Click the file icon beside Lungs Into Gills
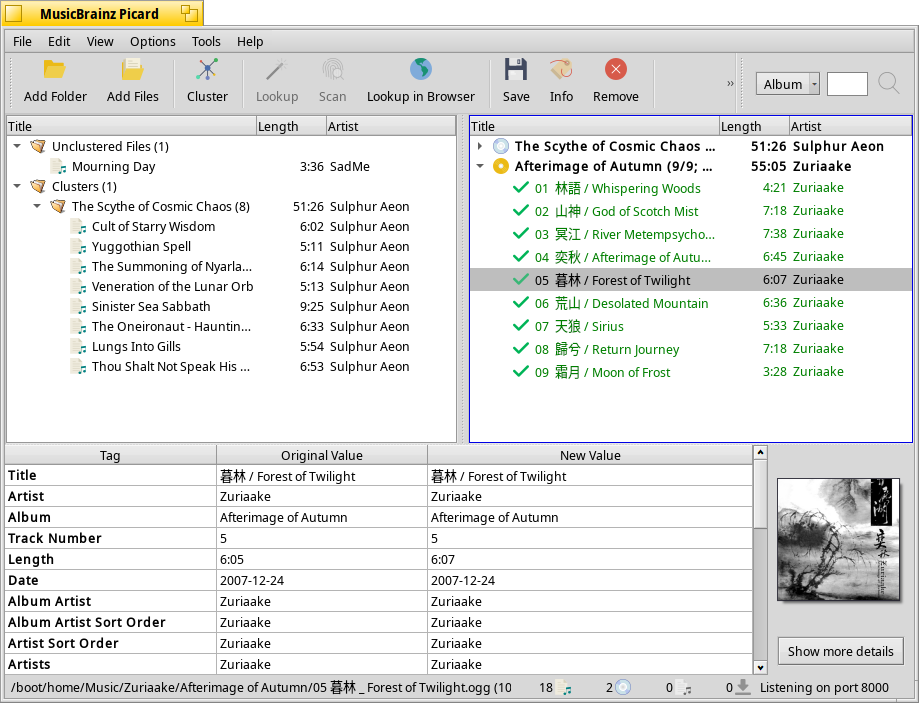 [79, 347]
